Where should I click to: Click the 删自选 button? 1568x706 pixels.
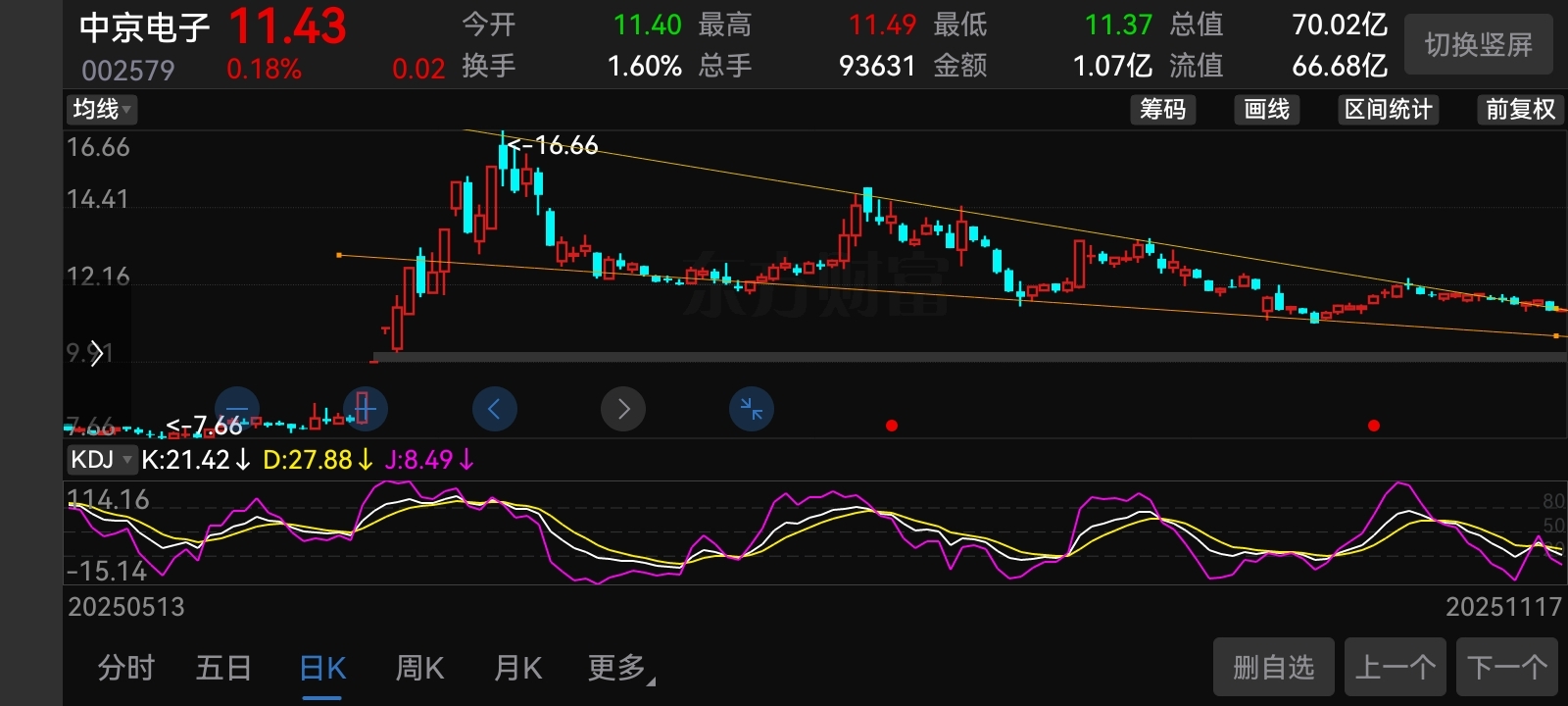tap(1274, 668)
